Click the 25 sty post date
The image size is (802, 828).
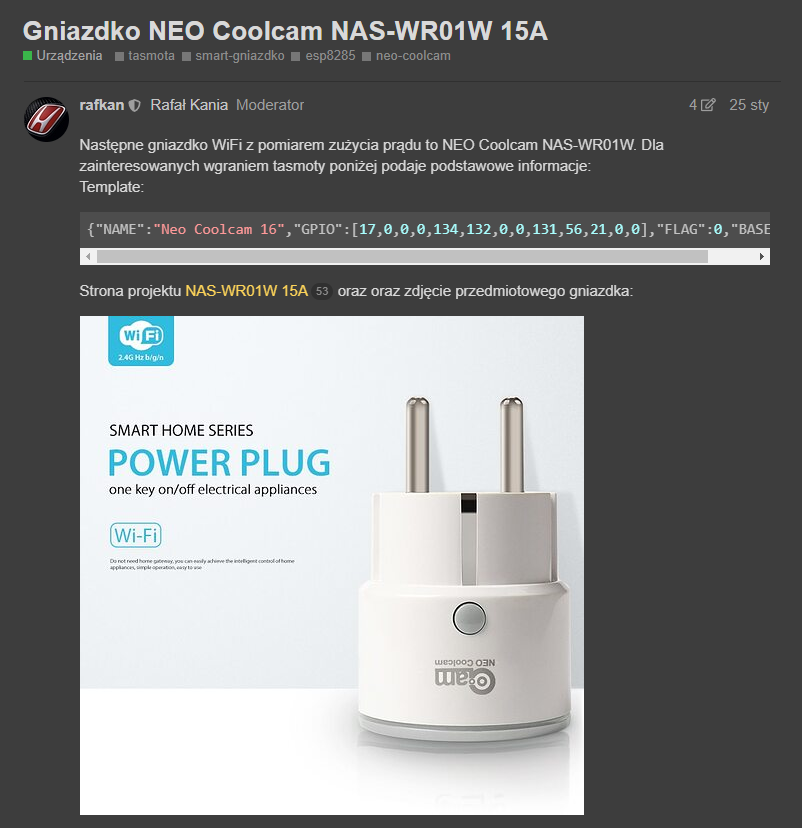pos(749,105)
